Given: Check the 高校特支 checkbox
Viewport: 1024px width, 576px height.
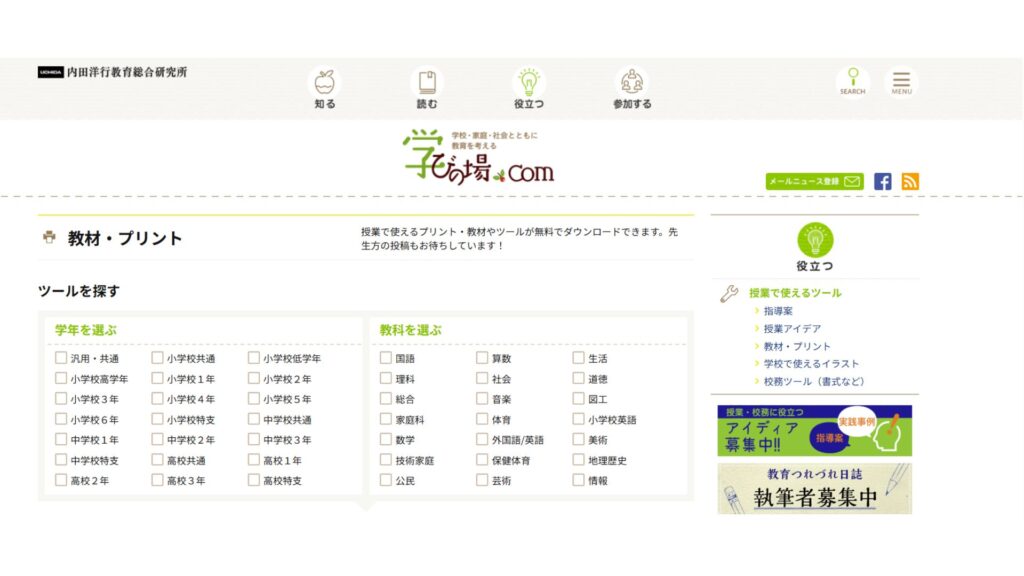Looking at the screenshot, I should click(x=253, y=480).
